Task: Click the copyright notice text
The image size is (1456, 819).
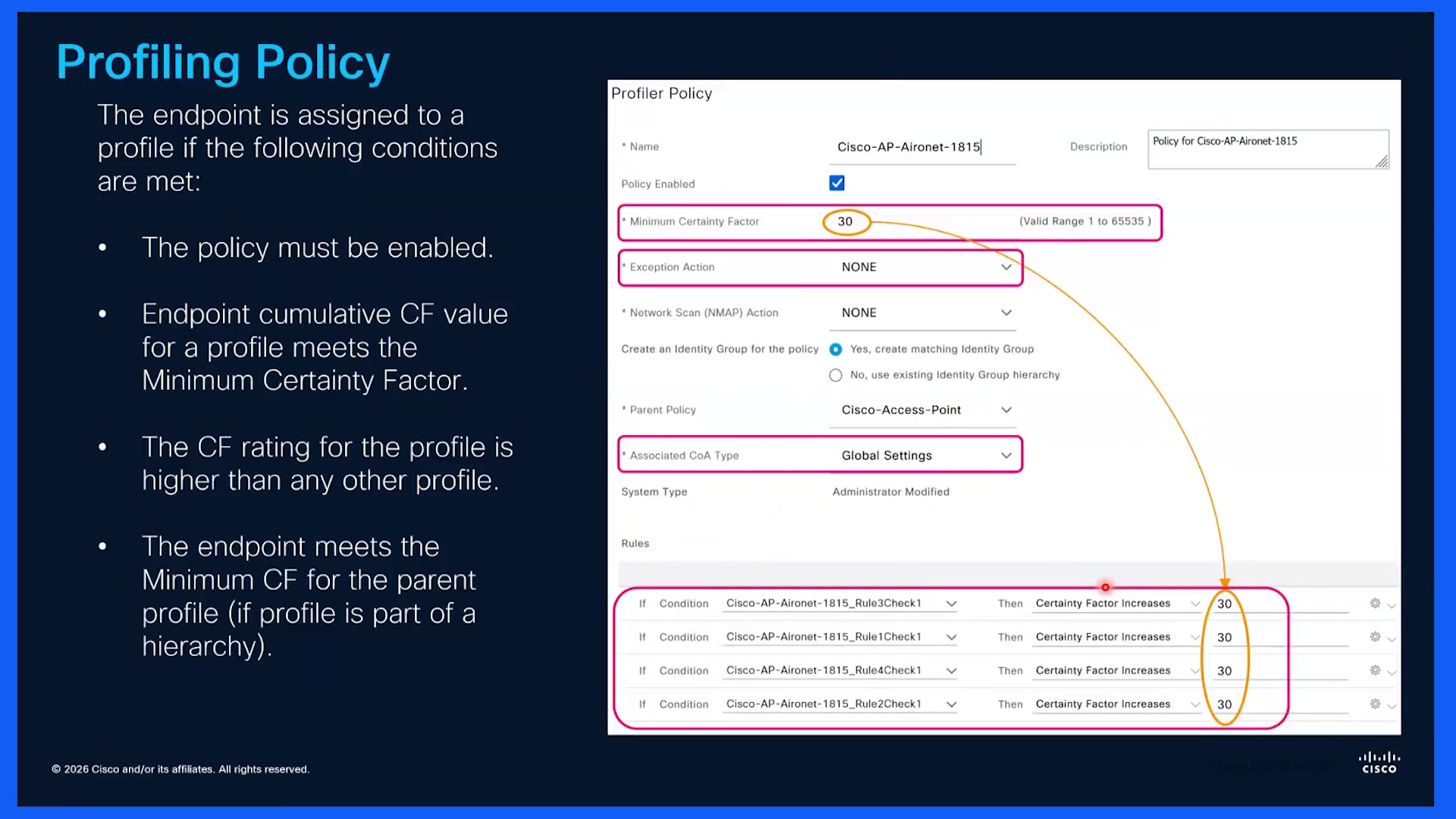Action: 180,769
